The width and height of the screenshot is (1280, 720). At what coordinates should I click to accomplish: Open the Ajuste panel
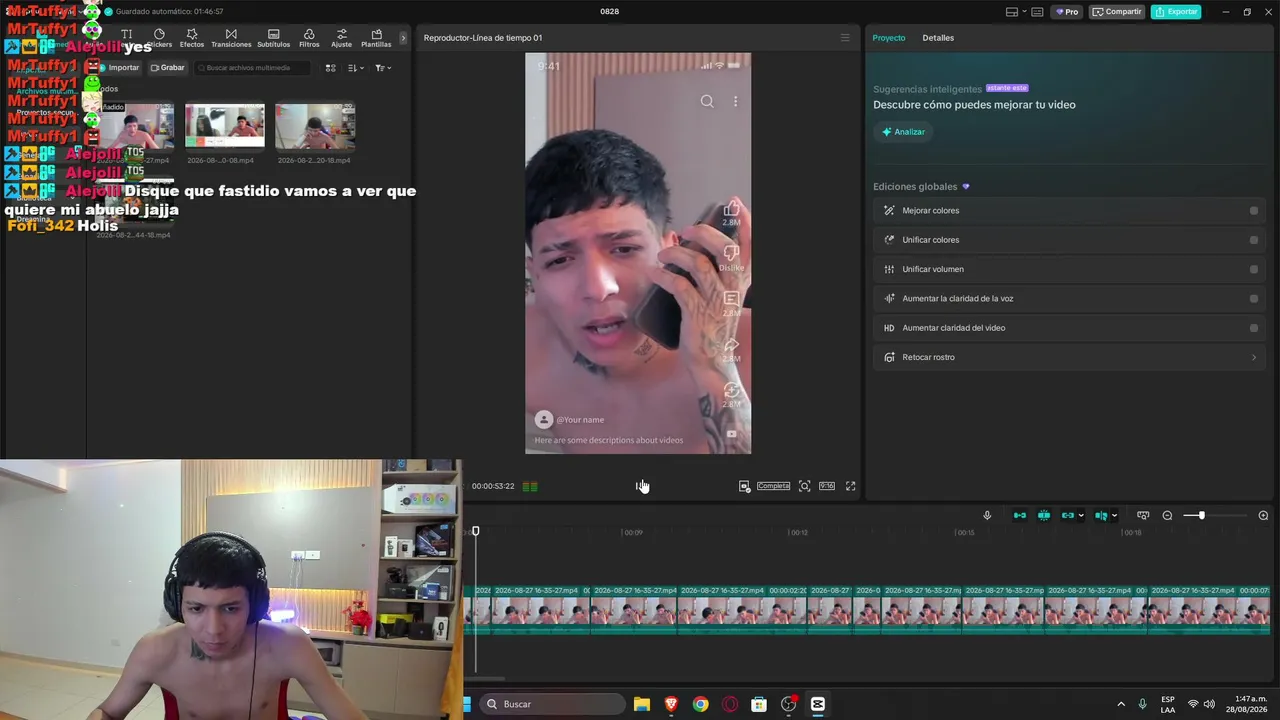[341, 38]
